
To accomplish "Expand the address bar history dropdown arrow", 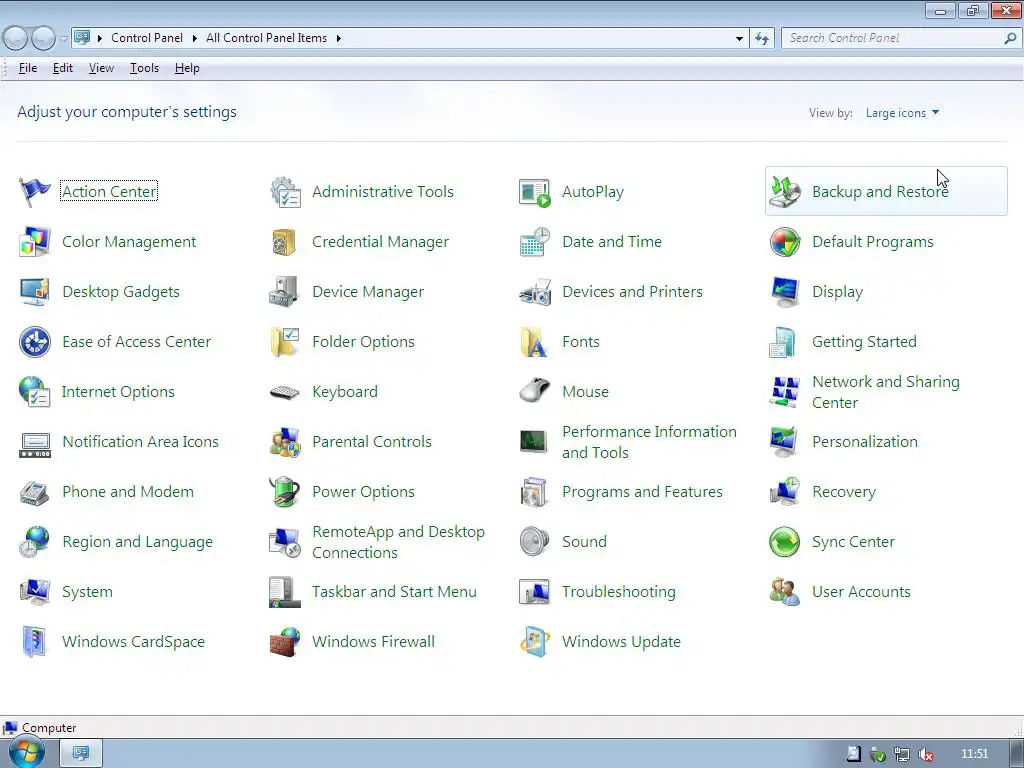I will [x=739, y=39].
